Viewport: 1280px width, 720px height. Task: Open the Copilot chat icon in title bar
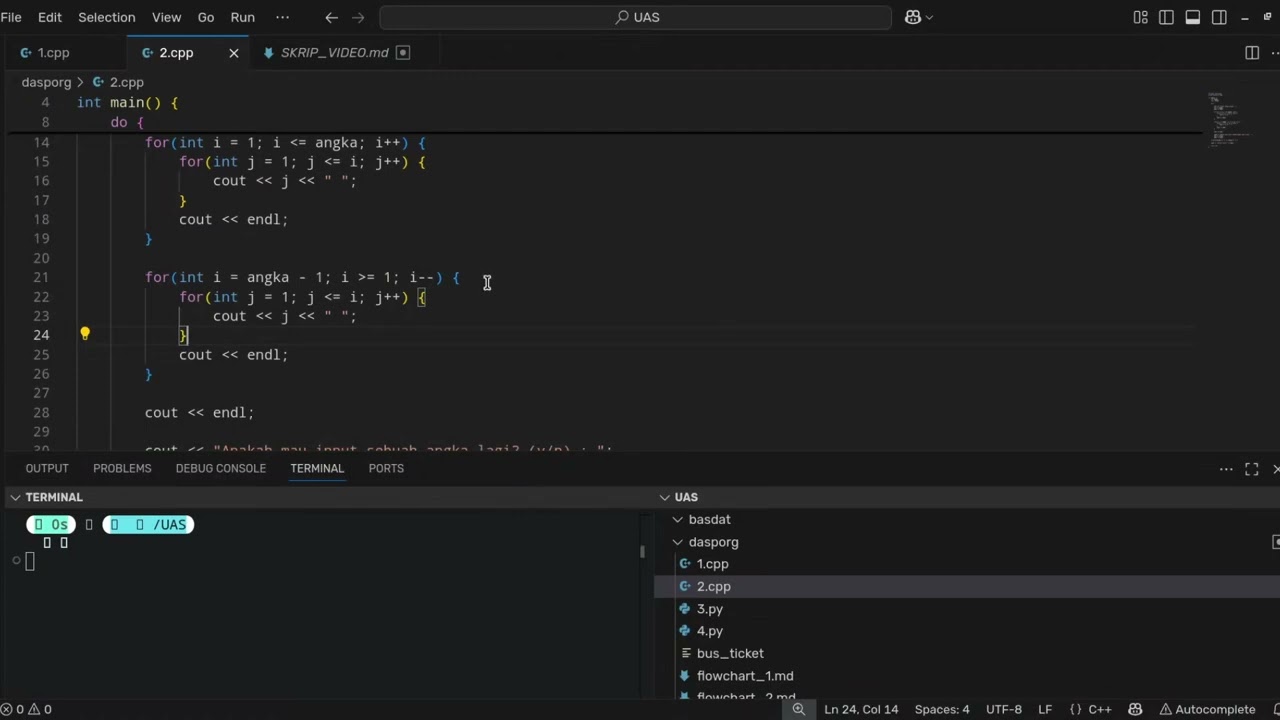click(x=912, y=17)
